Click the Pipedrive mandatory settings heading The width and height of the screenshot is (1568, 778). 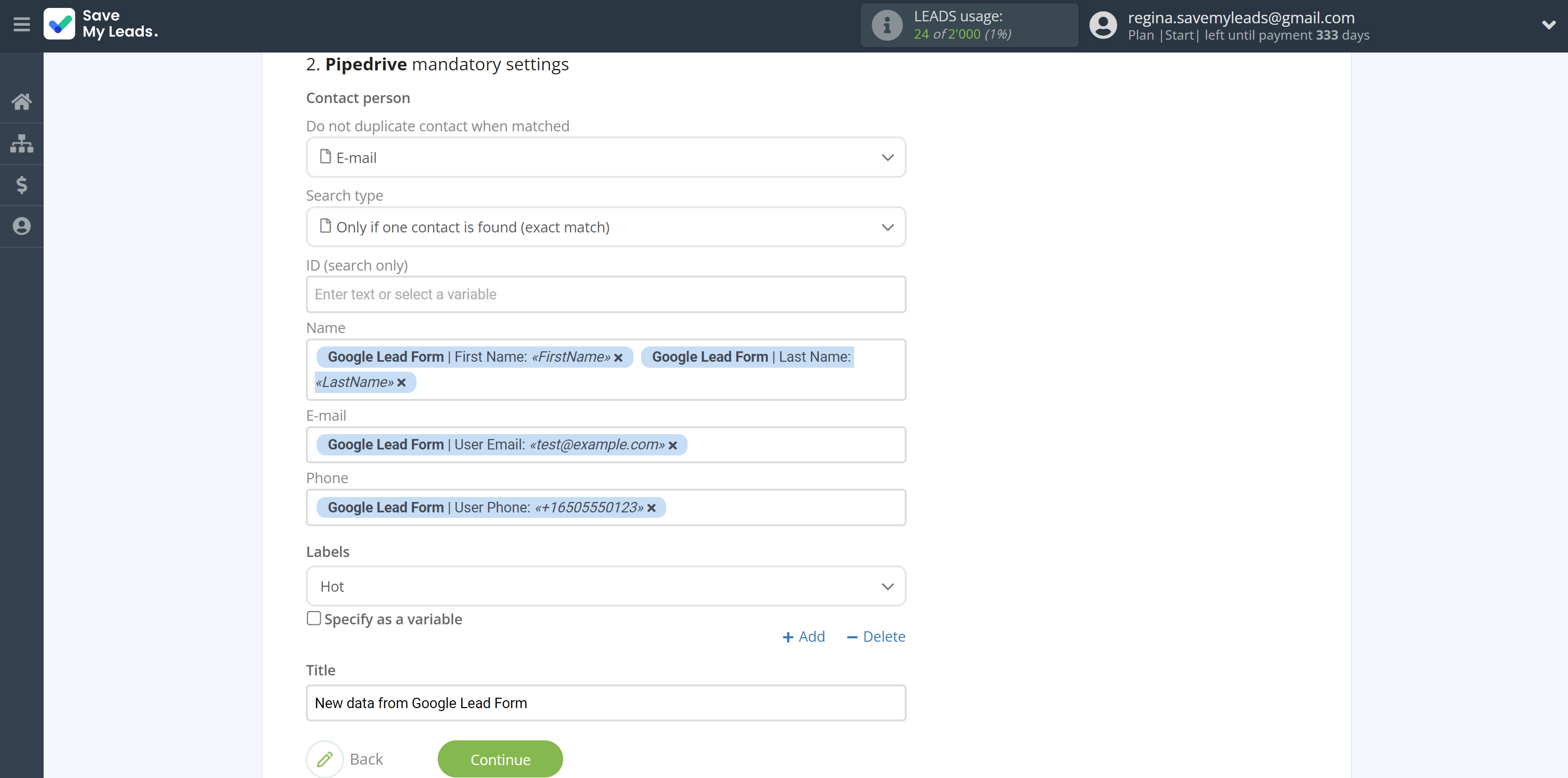coord(437,64)
